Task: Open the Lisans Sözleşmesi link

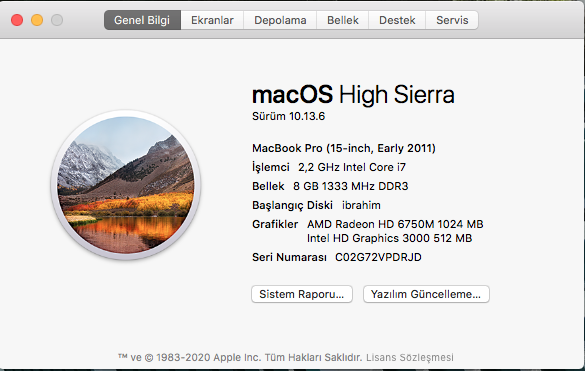Action: coord(410,358)
